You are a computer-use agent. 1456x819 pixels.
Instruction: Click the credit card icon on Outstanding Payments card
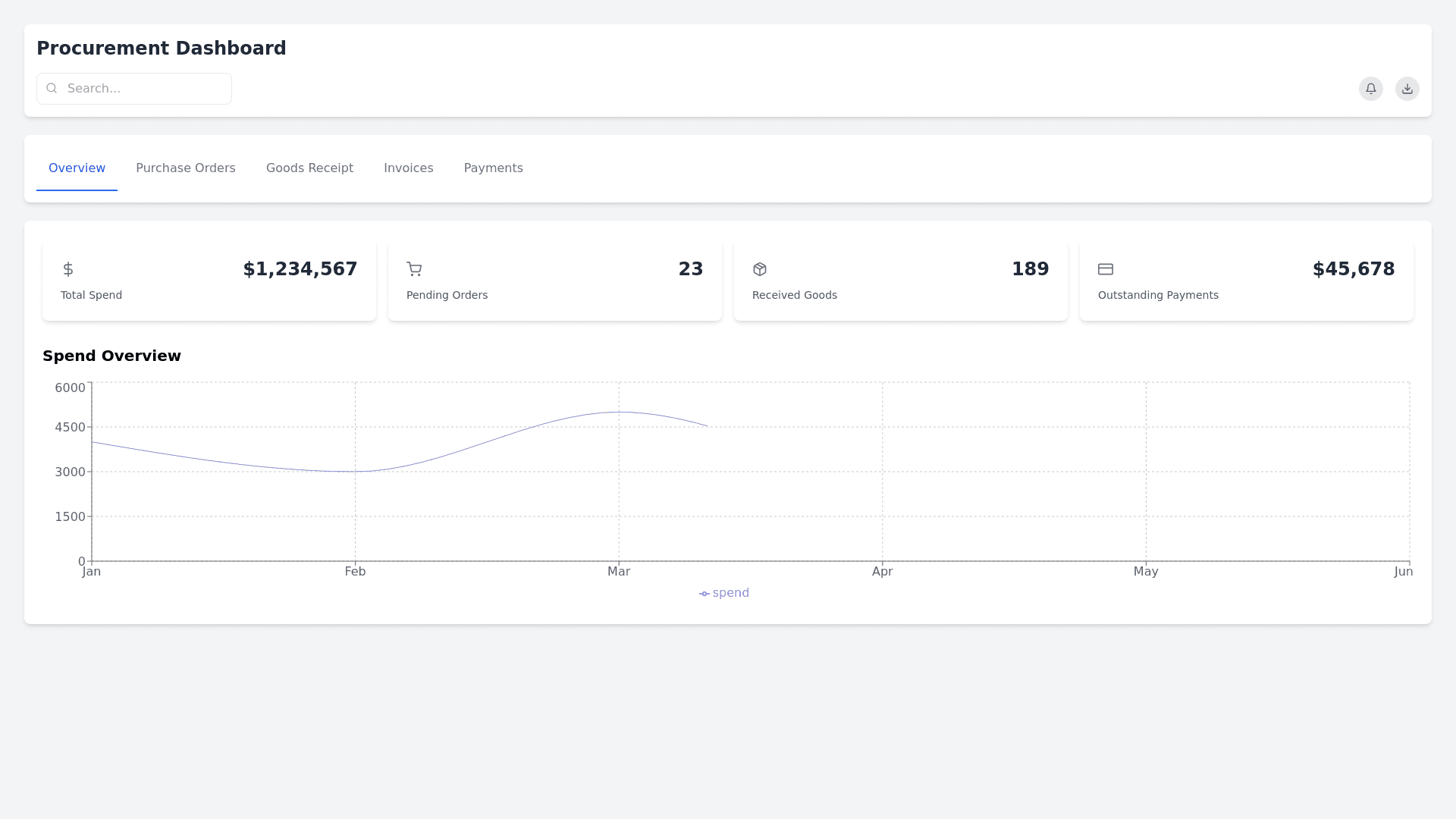[x=1106, y=269]
